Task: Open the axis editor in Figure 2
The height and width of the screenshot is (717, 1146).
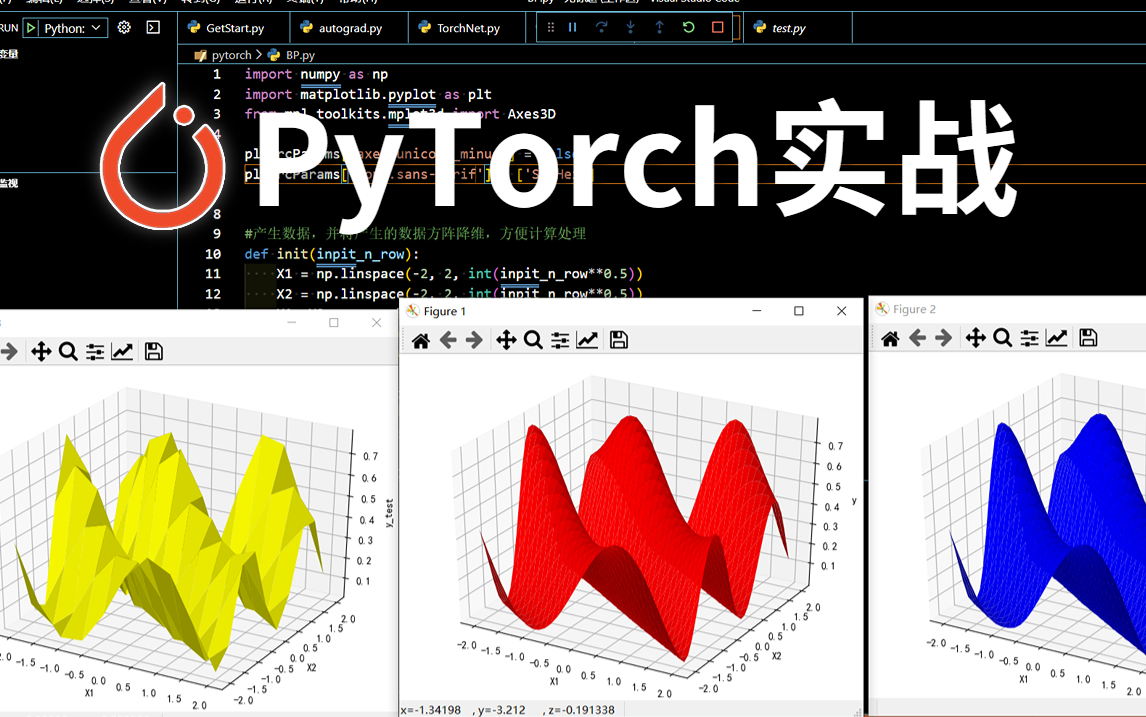Action: tap(1056, 338)
